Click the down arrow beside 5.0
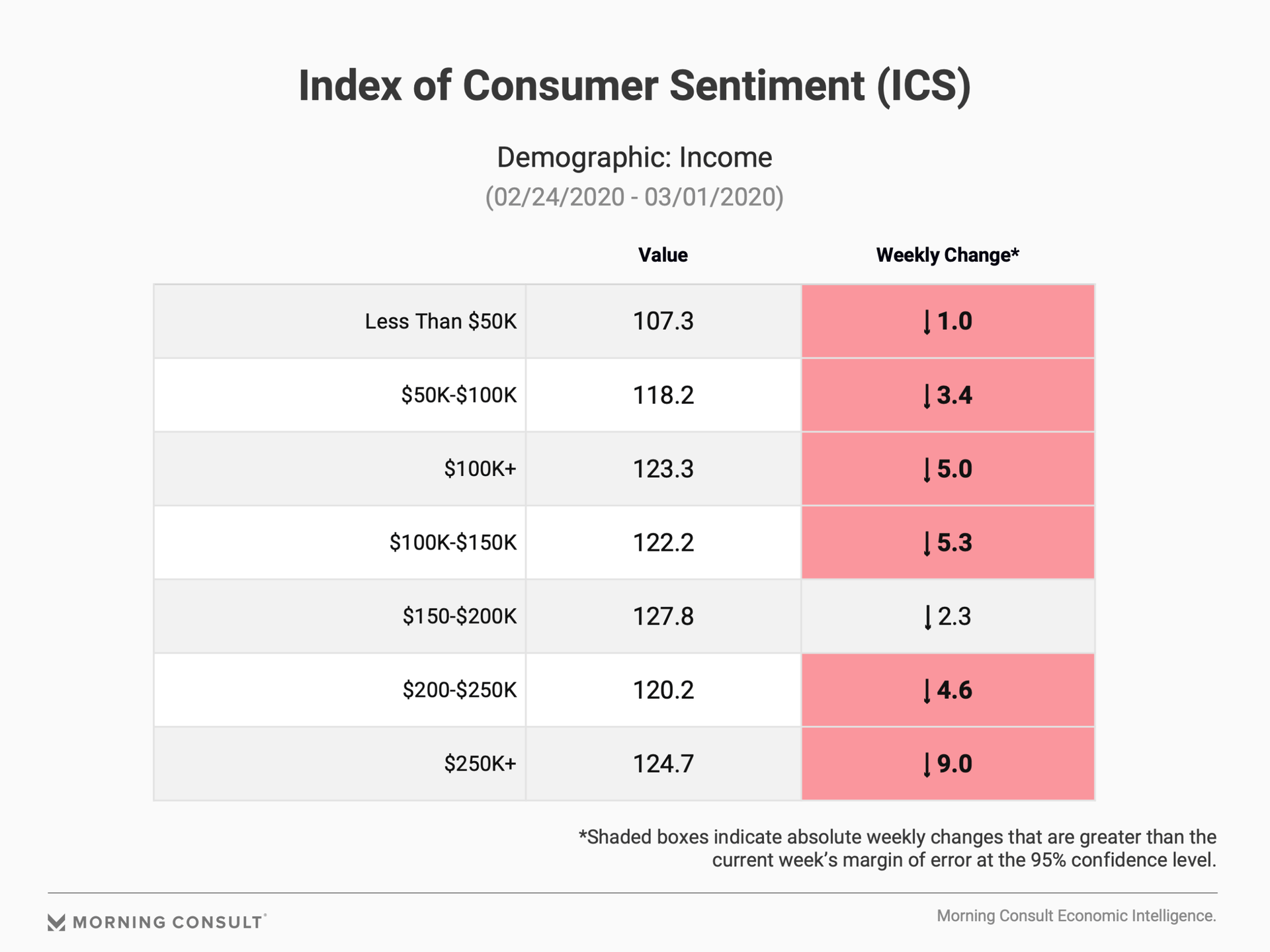Screen dimensions: 1270x952 pyautogui.click(x=927, y=470)
